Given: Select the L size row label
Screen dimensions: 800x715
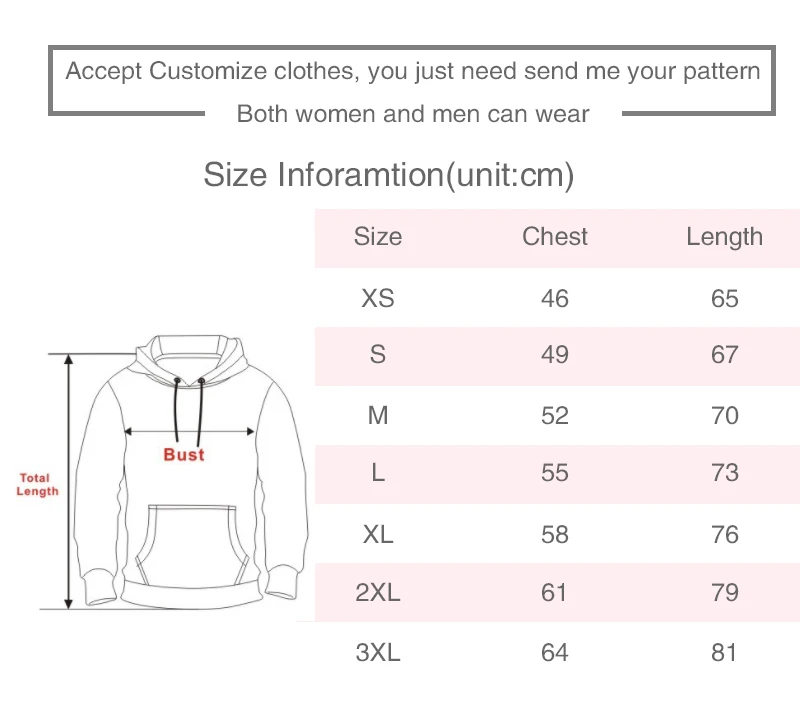Looking at the screenshot, I should point(378,473).
